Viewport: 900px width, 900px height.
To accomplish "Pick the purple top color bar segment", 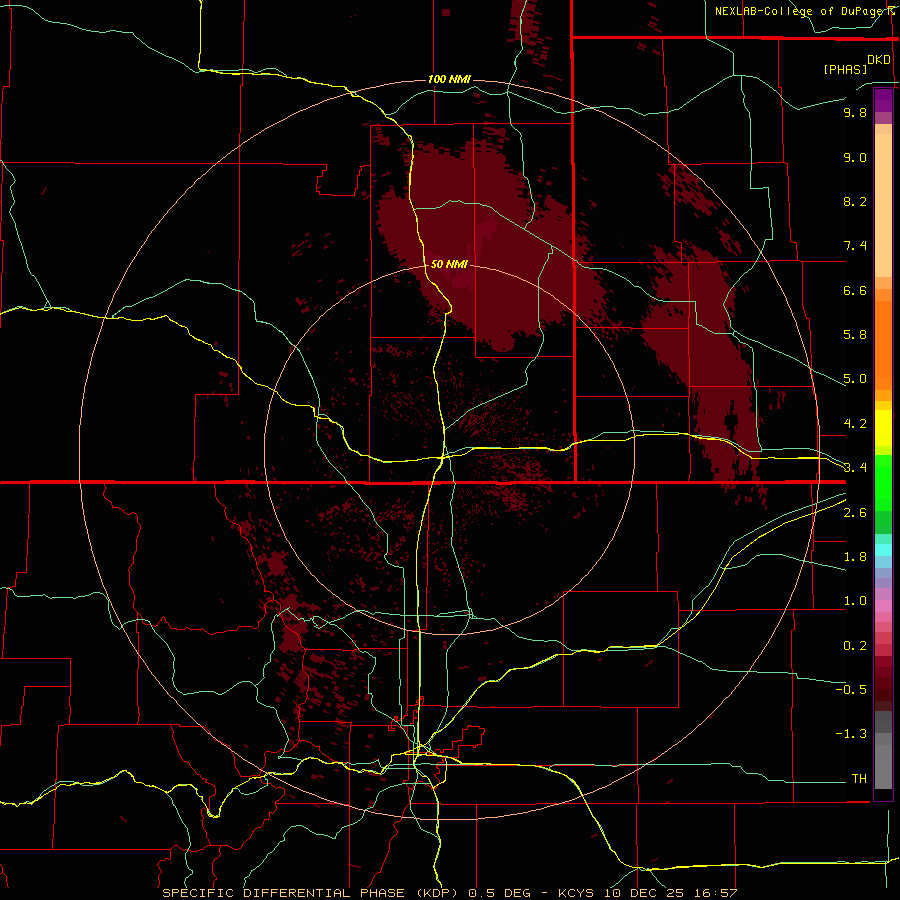I will (883, 100).
